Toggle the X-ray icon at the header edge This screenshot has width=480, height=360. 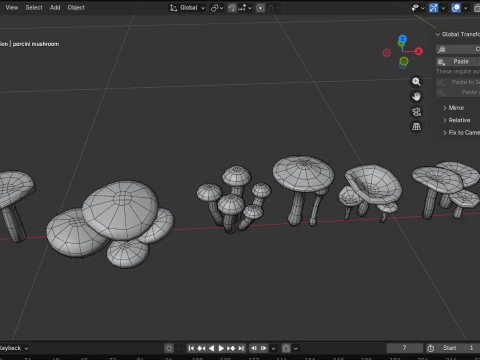coord(477,8)
